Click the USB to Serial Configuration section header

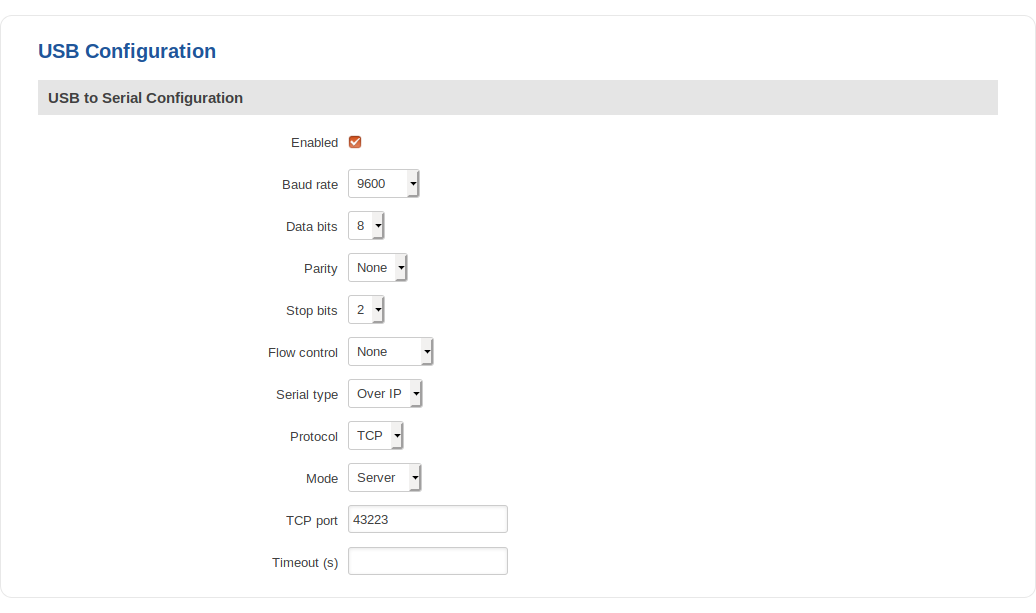click(x=146, y=98)
